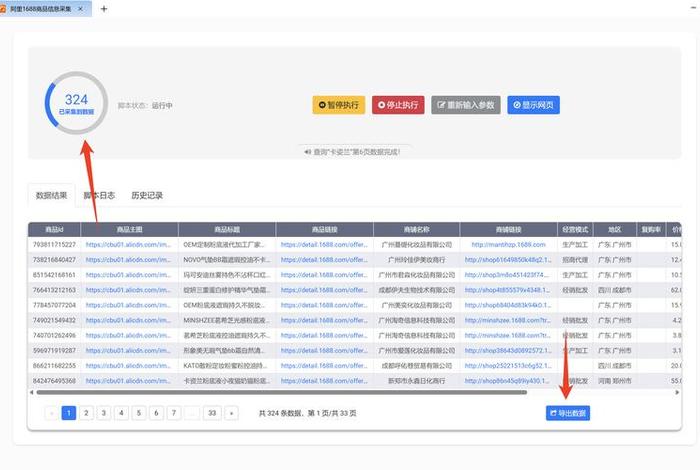
Task: Open a new tab with plus icon
Action: pyautogui.click(x=104, y=8)
